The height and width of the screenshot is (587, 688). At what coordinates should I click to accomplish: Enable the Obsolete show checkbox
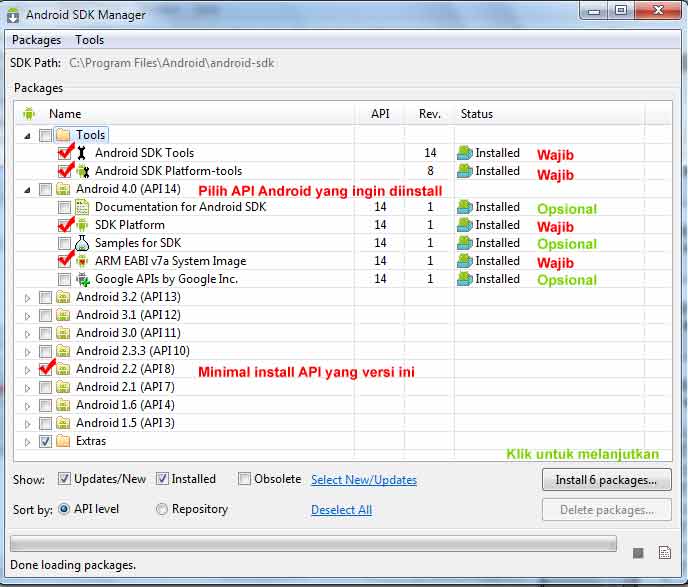click(244, 479)
